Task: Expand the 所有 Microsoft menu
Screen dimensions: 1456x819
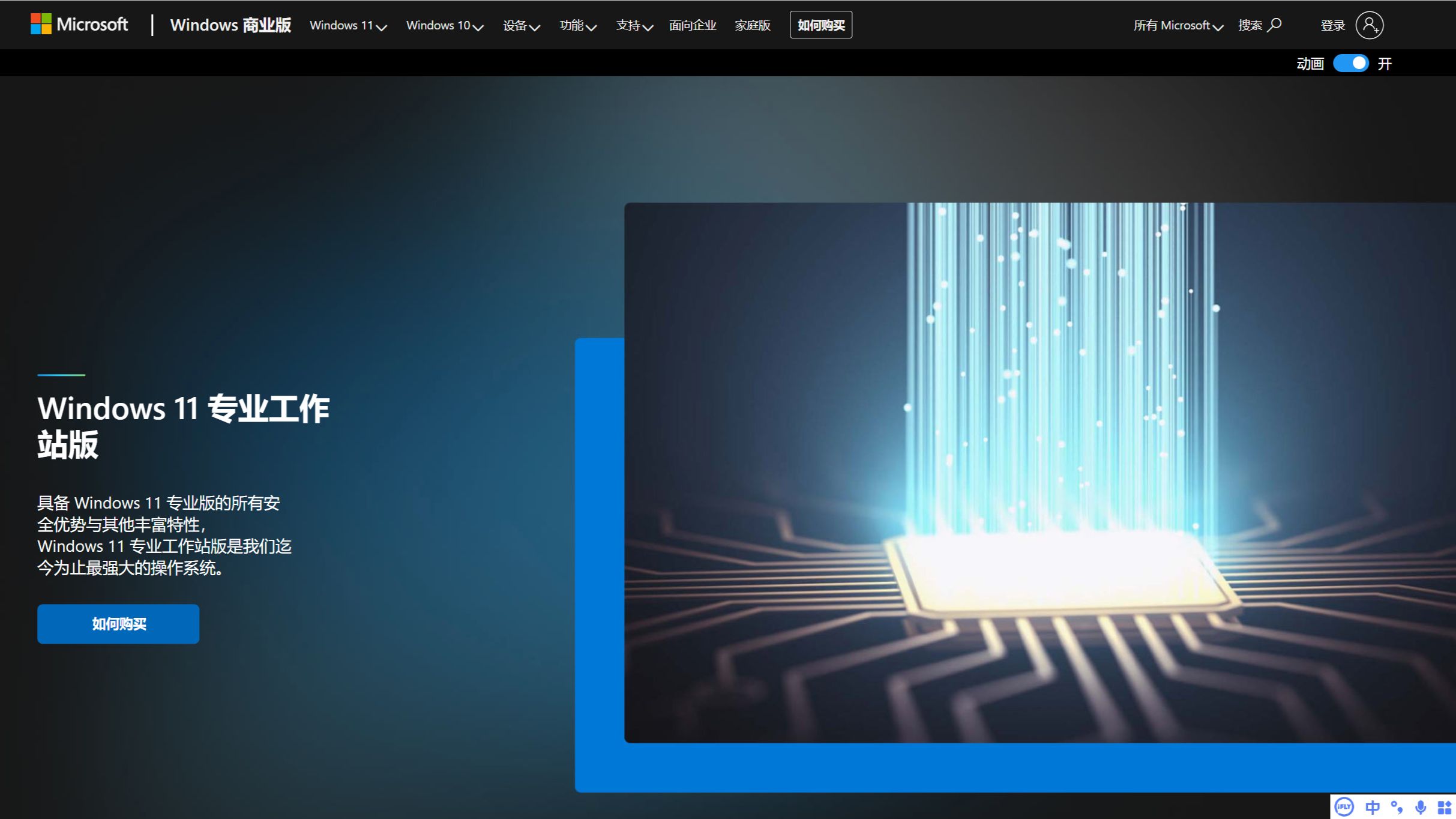Action: tap(1178, 25)
